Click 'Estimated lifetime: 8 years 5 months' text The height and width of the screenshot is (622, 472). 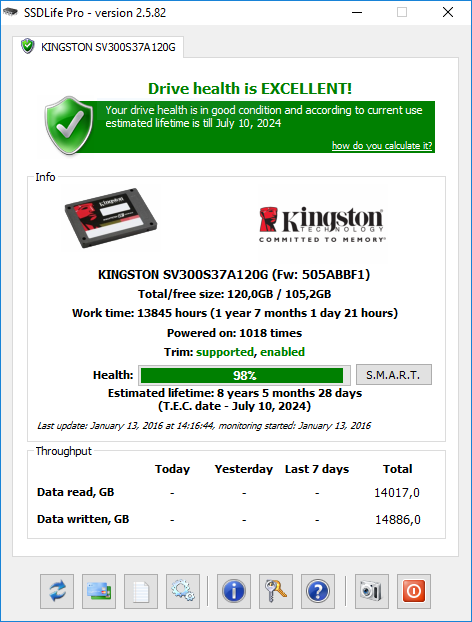pyautogui.click(x=235, y=393)
